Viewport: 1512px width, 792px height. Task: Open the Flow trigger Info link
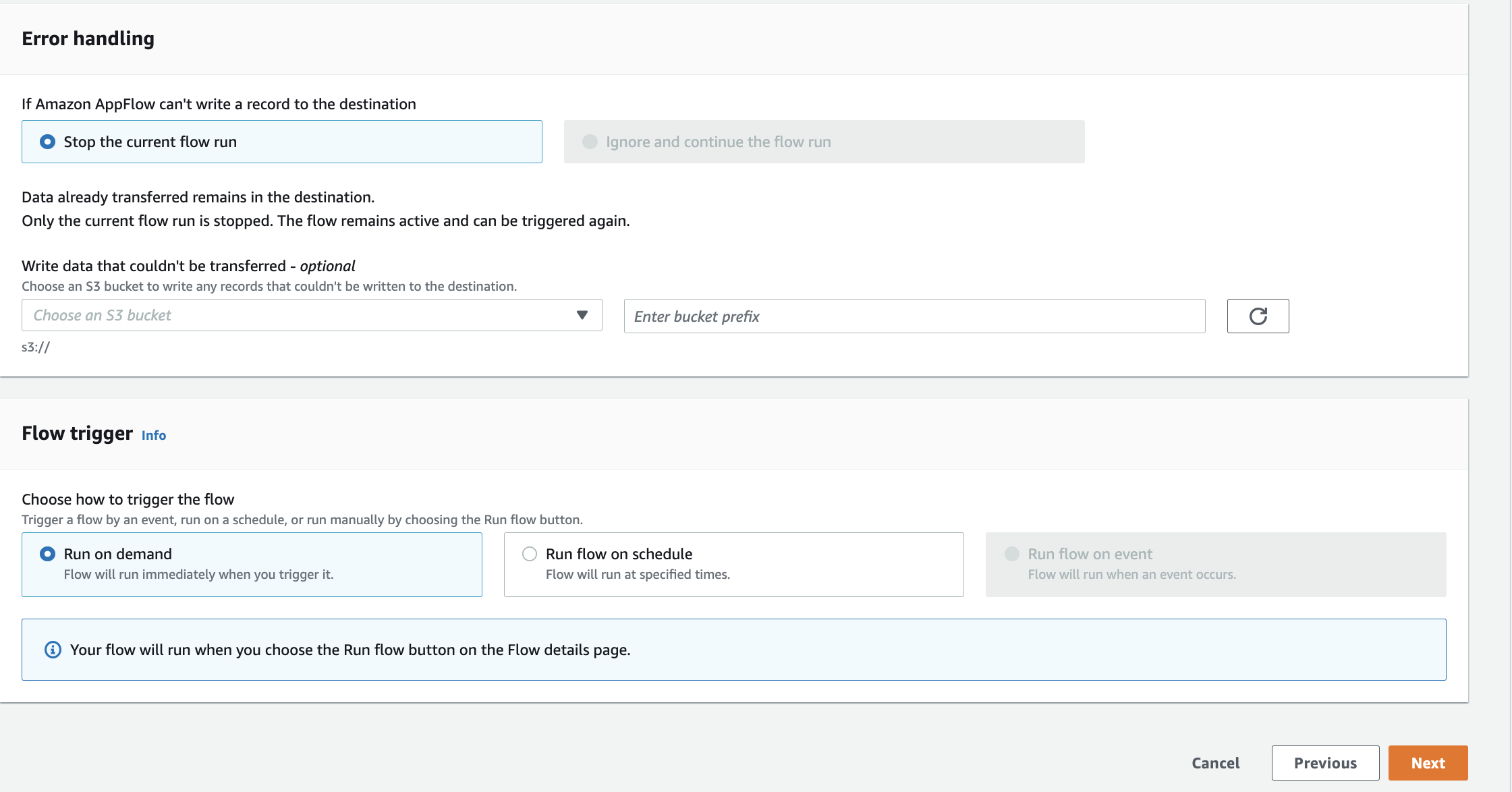[154, 435]
